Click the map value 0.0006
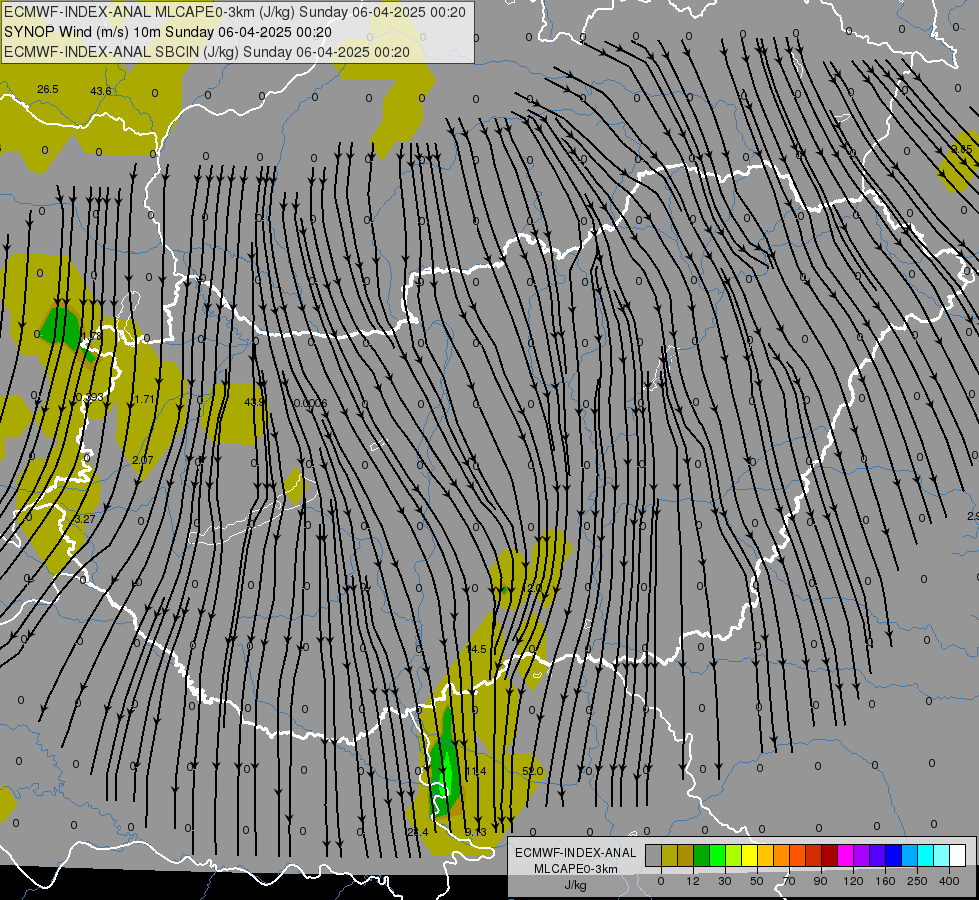 pyautogui.click(x=310, y=403)
